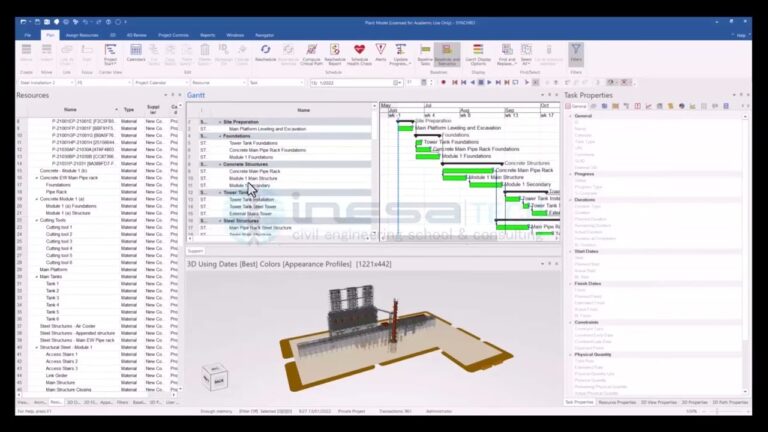Click the Alerts icon in the ribbon
768x432 pixels.
(381, 51)
